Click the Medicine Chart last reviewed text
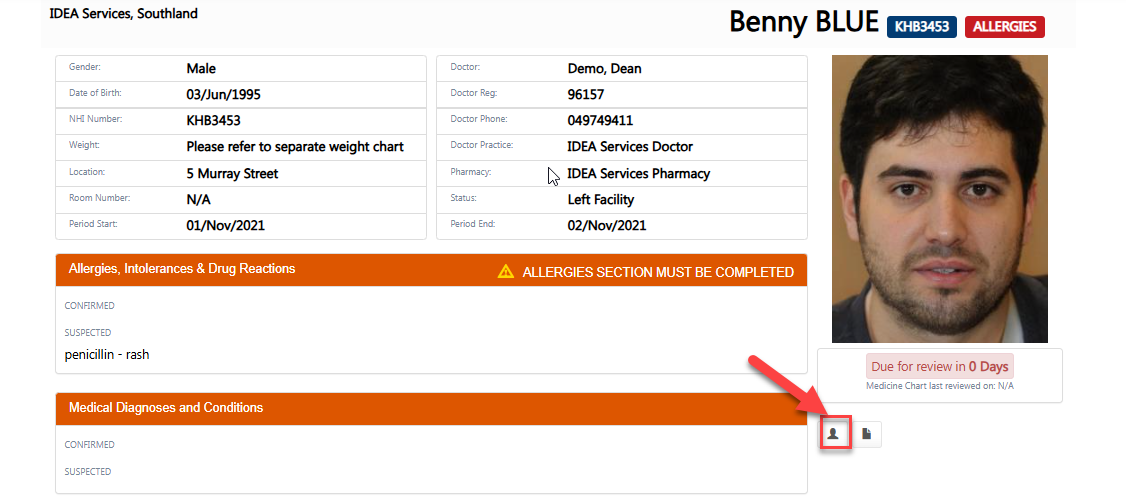 coord(939,386)
